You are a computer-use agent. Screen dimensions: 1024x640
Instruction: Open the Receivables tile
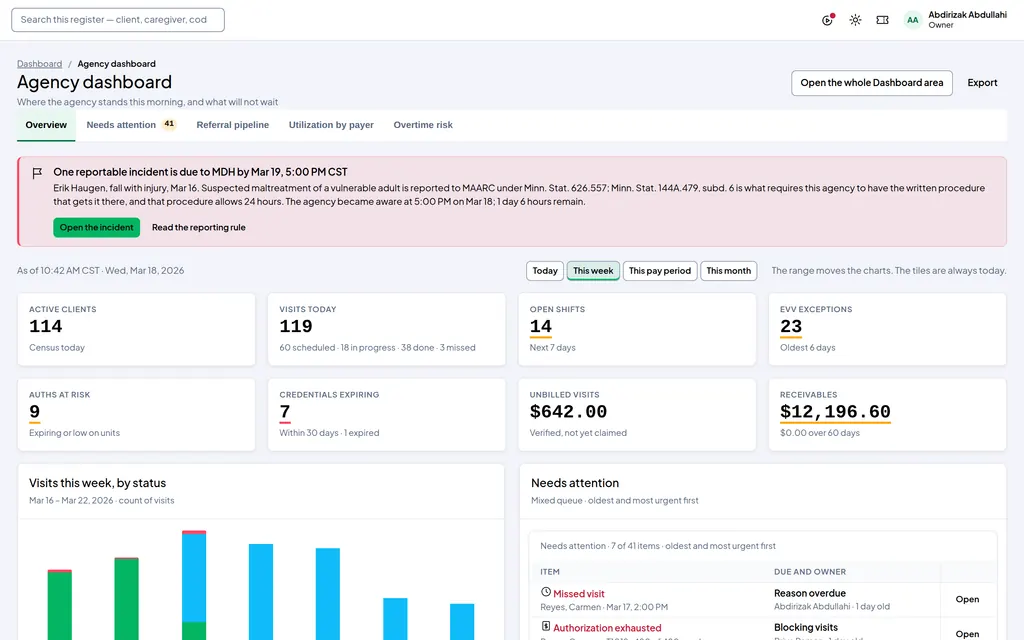pos(888,415)
